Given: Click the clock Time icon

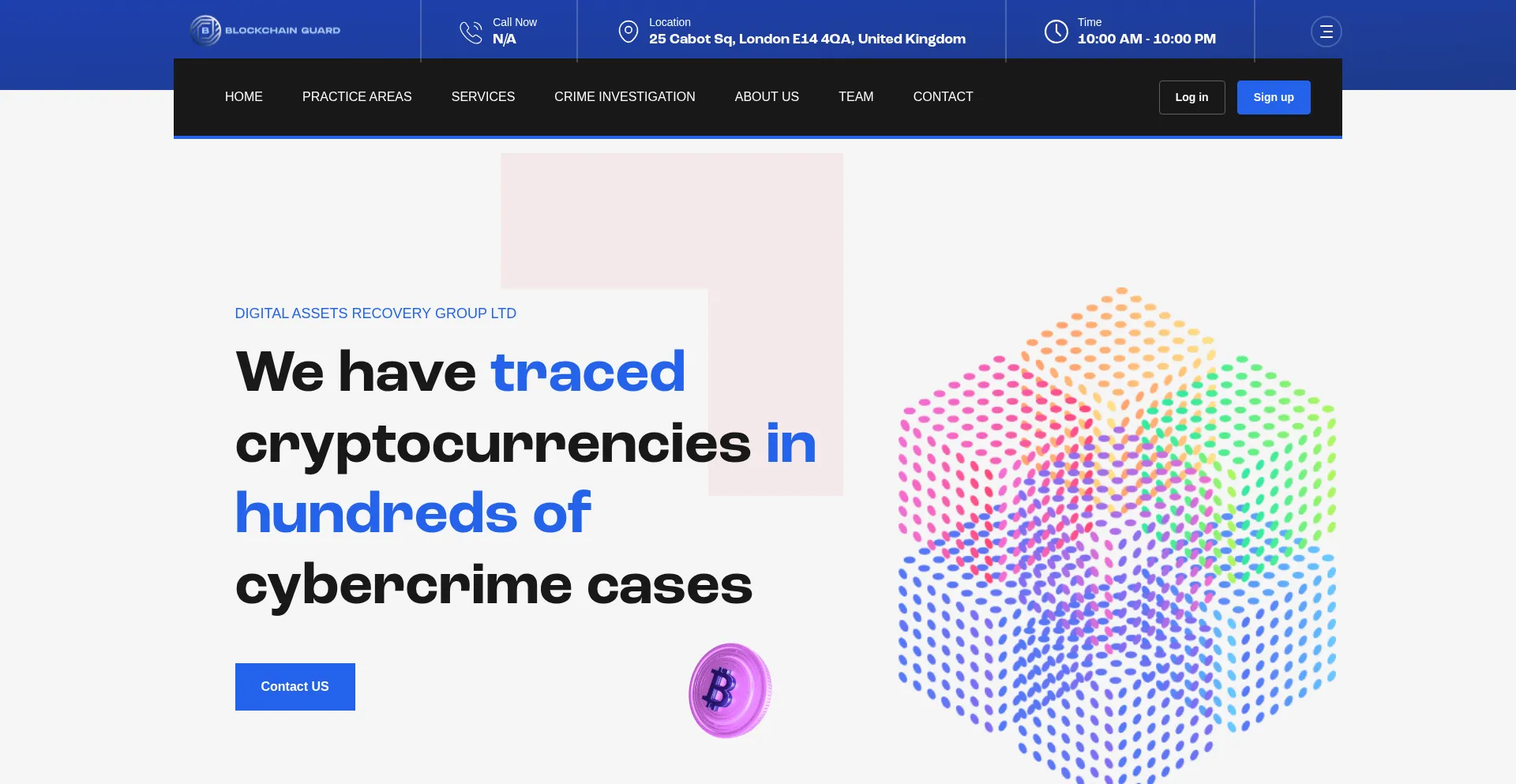Looking at the screenshot, I should pyautogui.click(x=1056, y=32).
